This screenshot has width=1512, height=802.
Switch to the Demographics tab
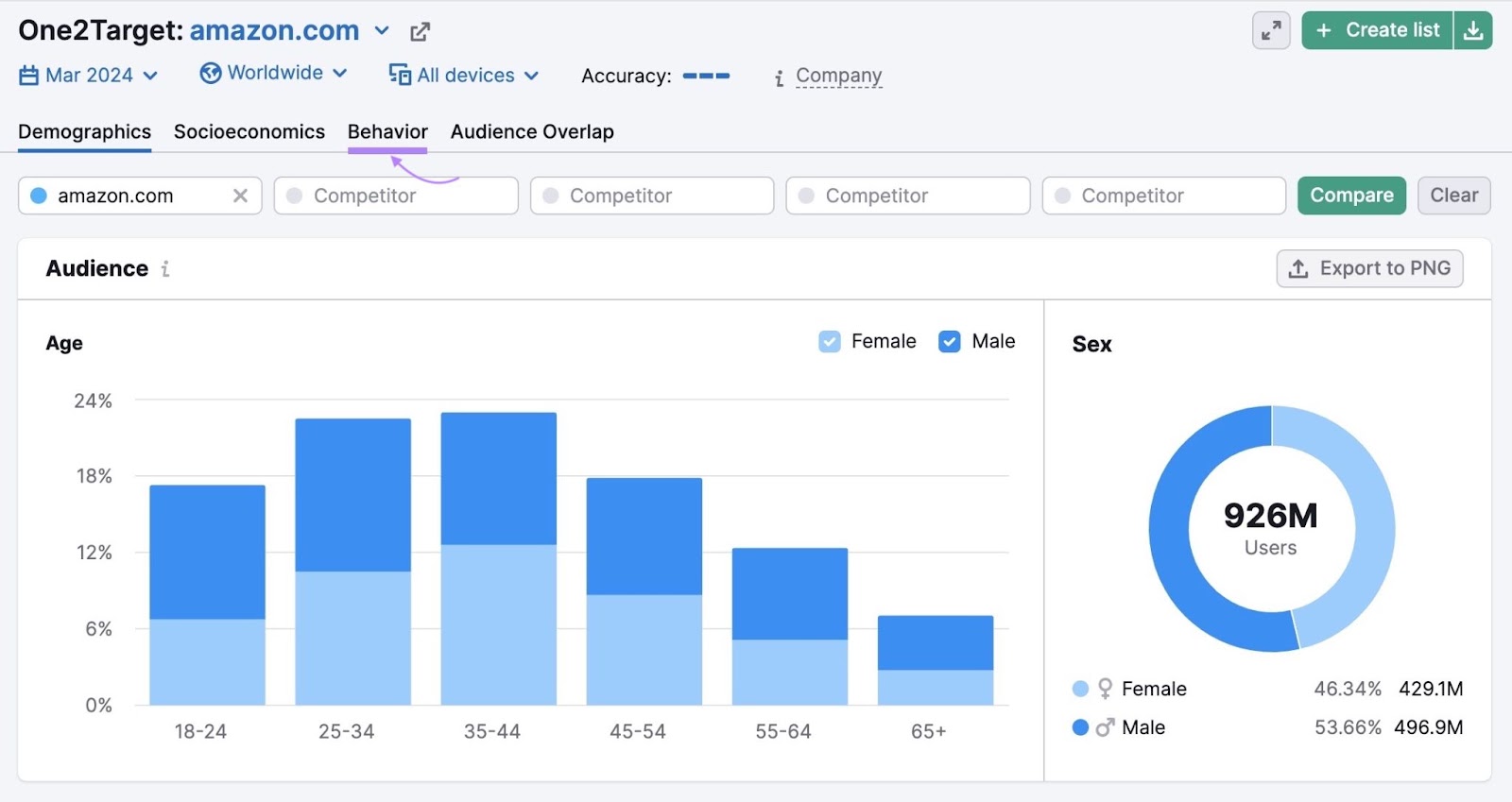click(x=84, y=132)
